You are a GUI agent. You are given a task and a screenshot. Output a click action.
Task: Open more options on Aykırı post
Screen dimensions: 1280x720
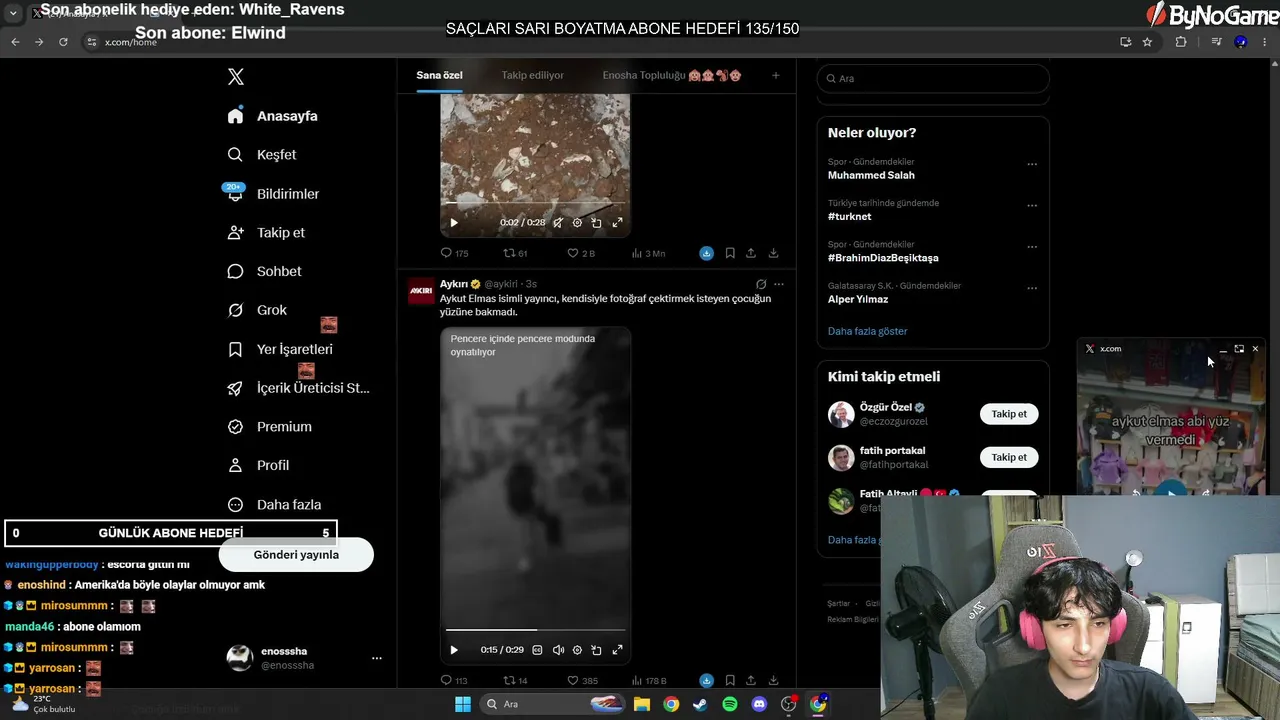coord(779,284)
